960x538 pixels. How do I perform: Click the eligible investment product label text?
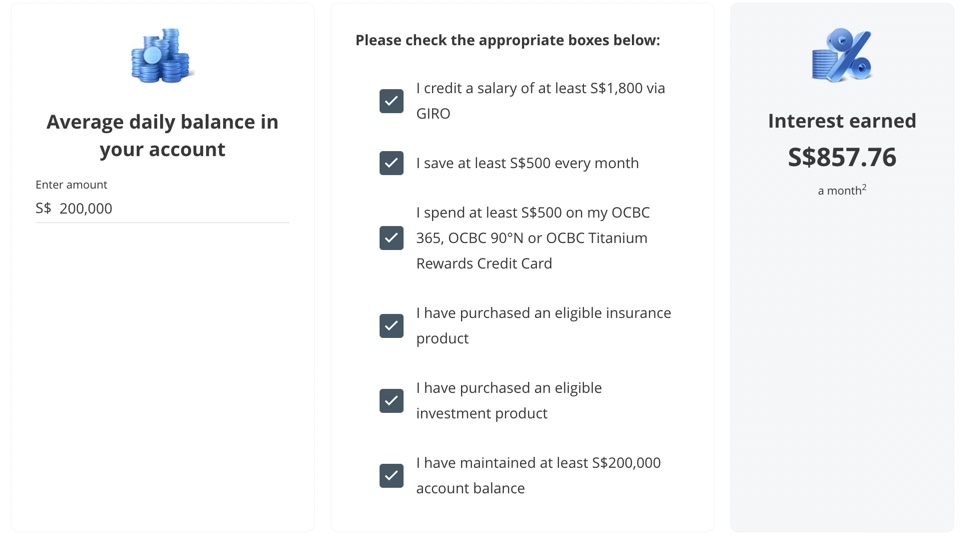(509, 401)
